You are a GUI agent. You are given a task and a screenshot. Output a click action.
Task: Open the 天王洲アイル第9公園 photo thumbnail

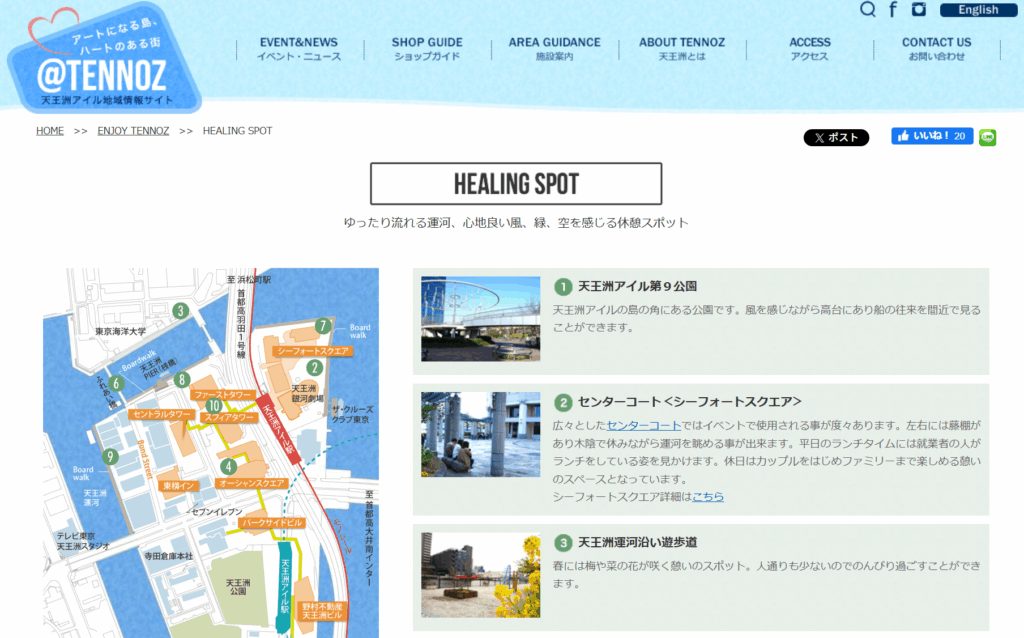pos(481,318)
